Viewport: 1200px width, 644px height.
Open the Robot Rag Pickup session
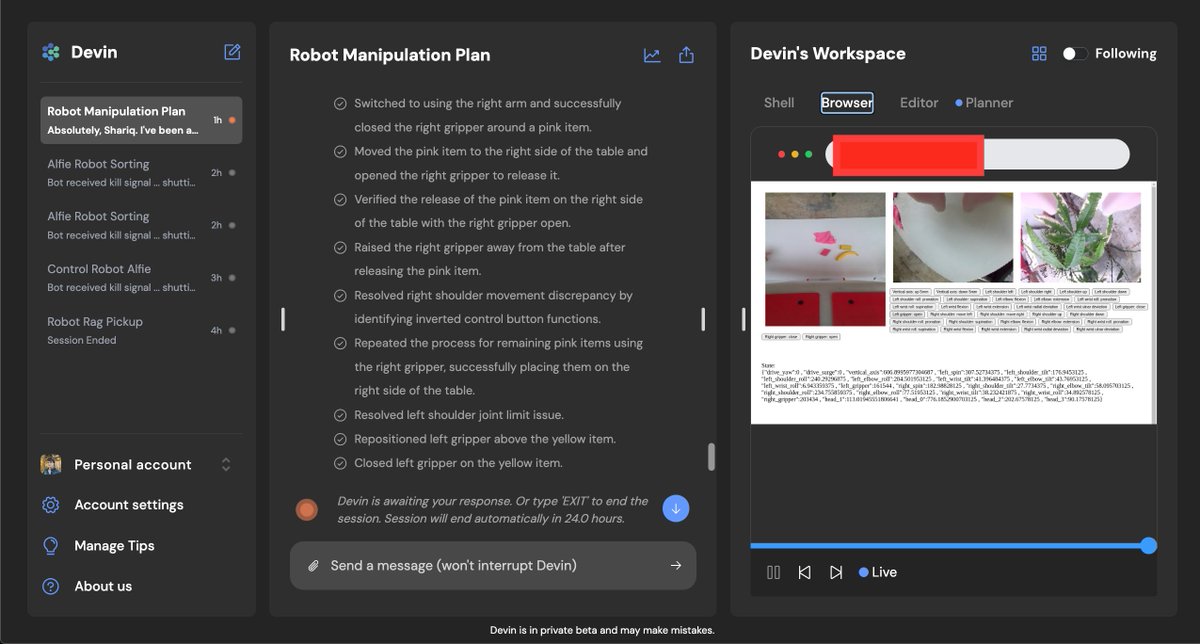point(141,330)
